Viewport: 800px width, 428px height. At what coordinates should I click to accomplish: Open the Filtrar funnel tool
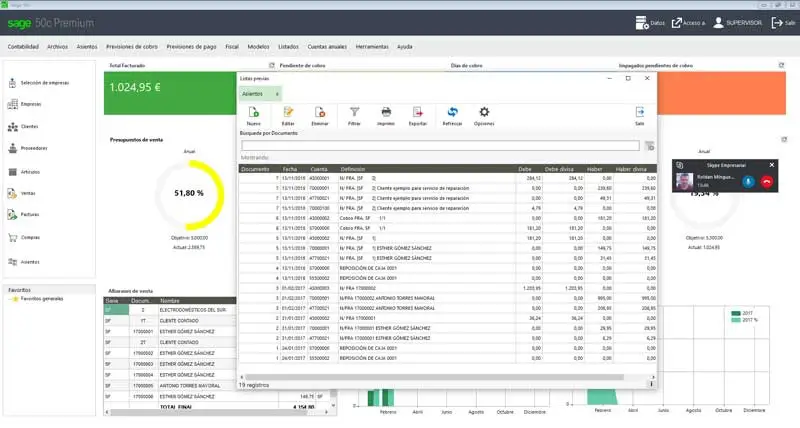pyautogui.click(x=354, y=112)
